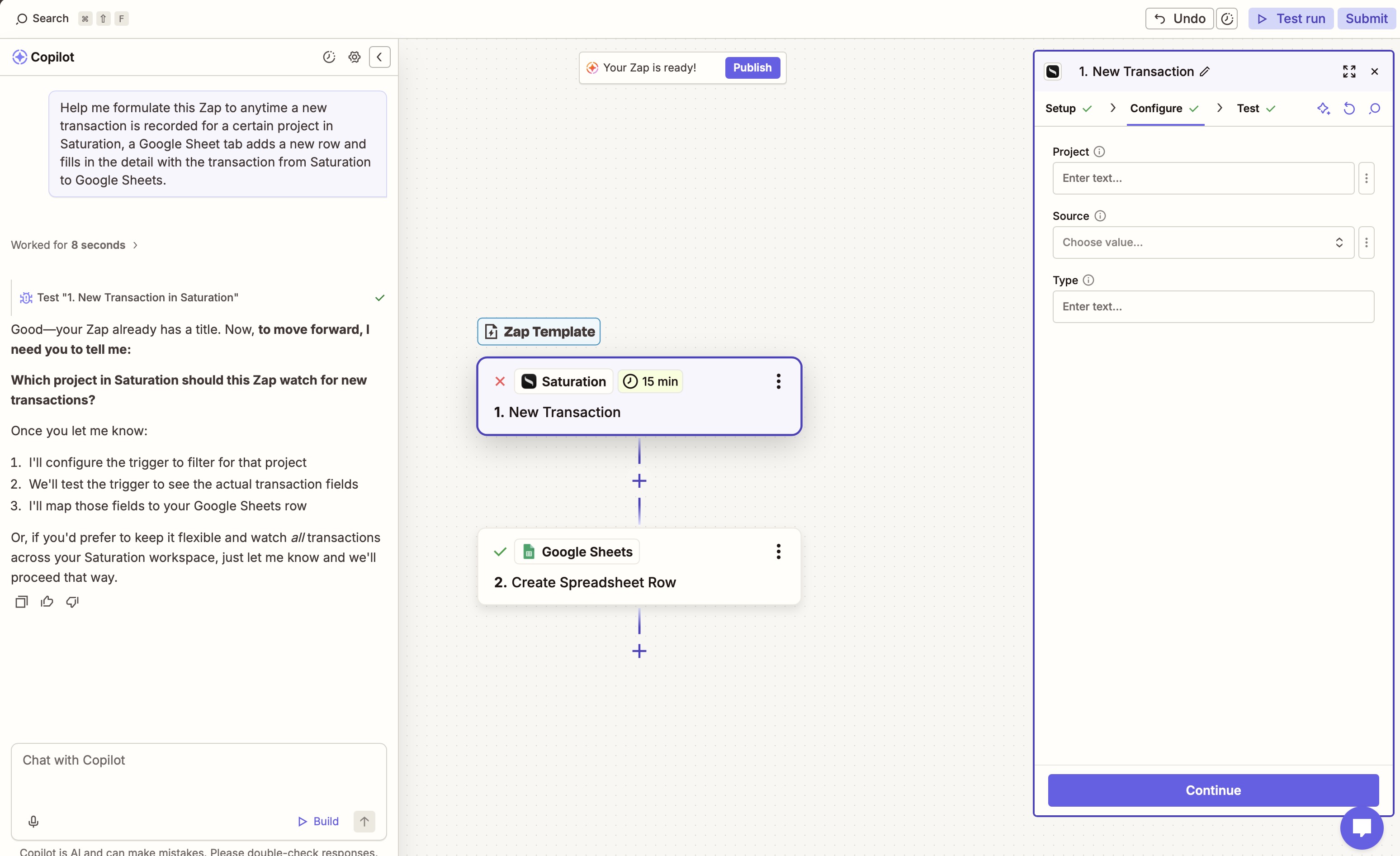Expand 'Worked for 8 seconds' details
The height and width of the screenshot is (856, 1400).
[x=75, y=245]
